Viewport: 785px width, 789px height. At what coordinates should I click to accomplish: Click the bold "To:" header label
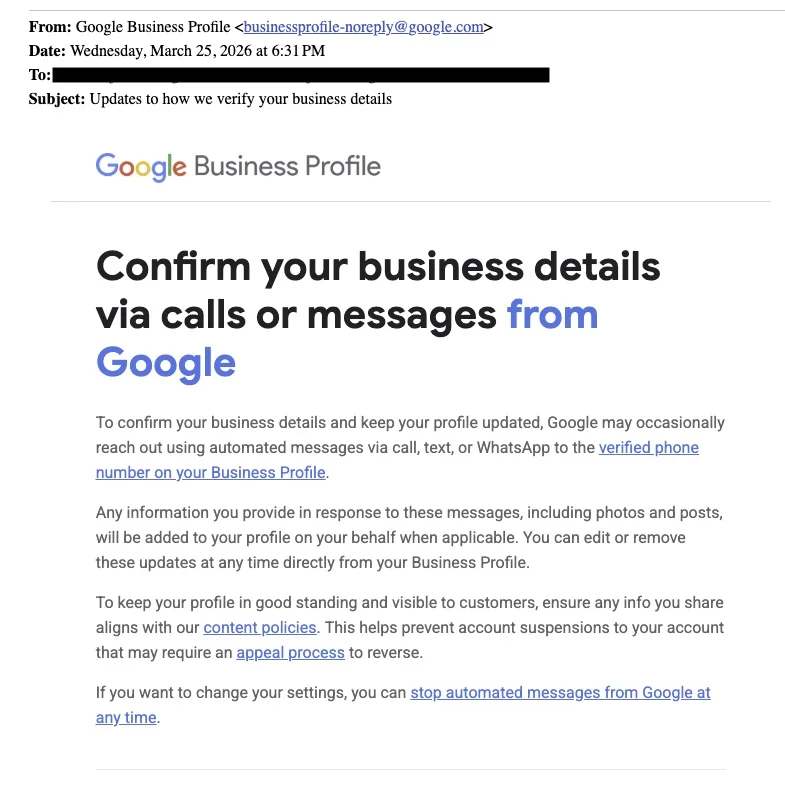tap(40, 75)
